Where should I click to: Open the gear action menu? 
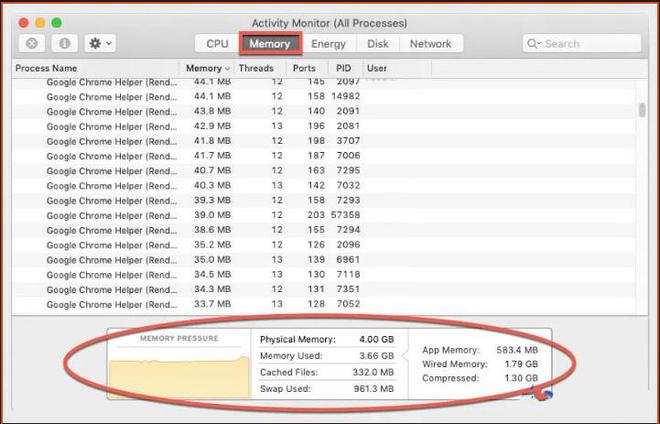(x=100, y=43)
